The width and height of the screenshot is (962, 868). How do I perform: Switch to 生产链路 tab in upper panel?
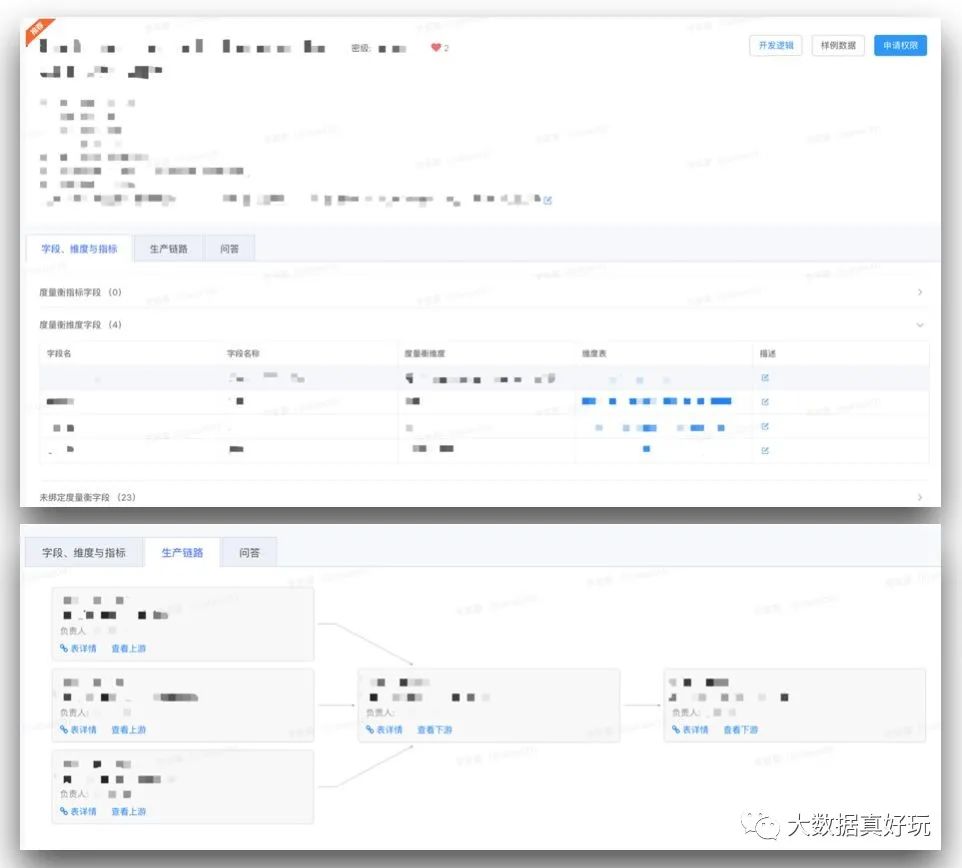point(168,248)
